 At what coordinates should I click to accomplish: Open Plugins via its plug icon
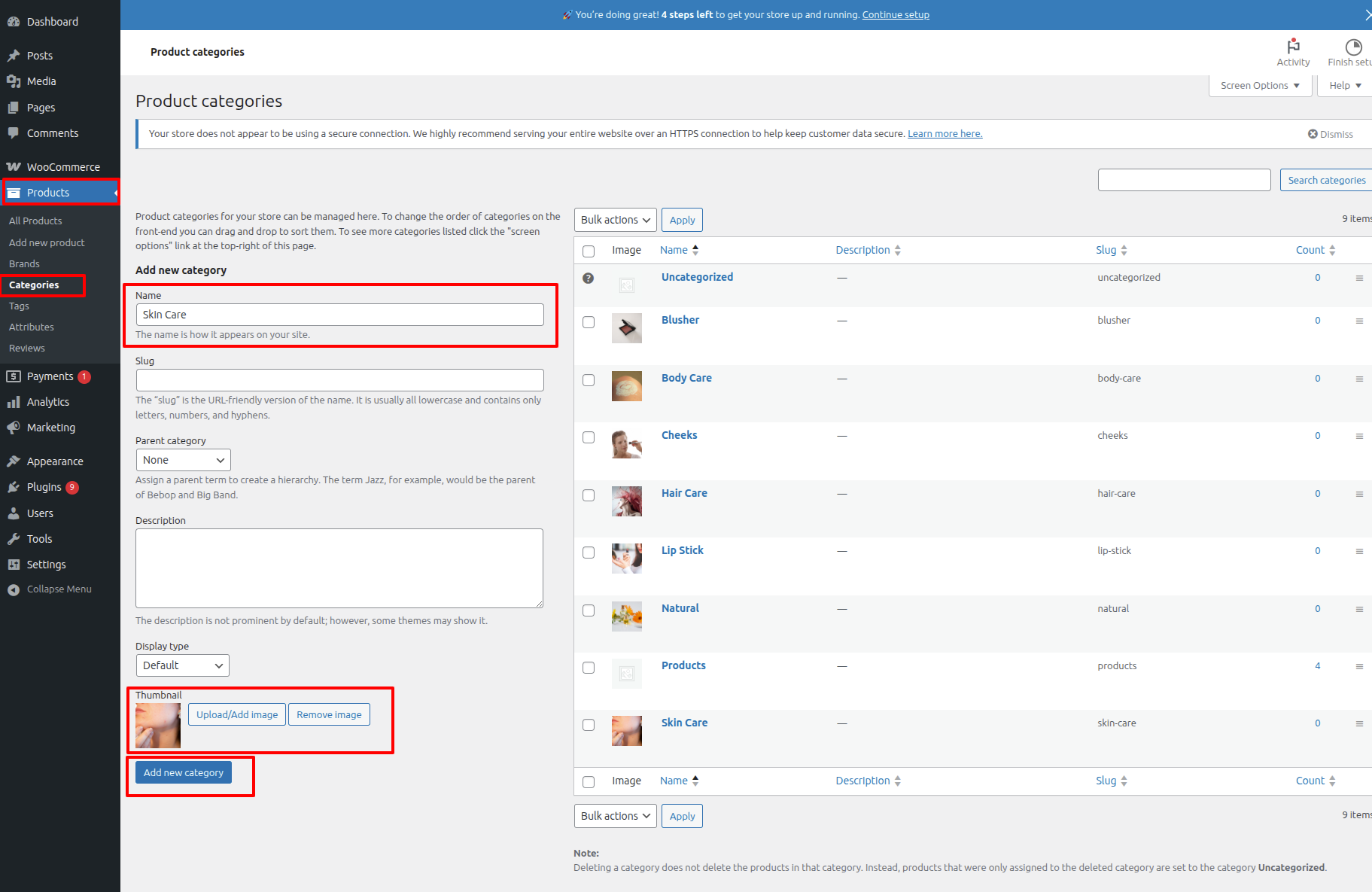click(14, 487)
